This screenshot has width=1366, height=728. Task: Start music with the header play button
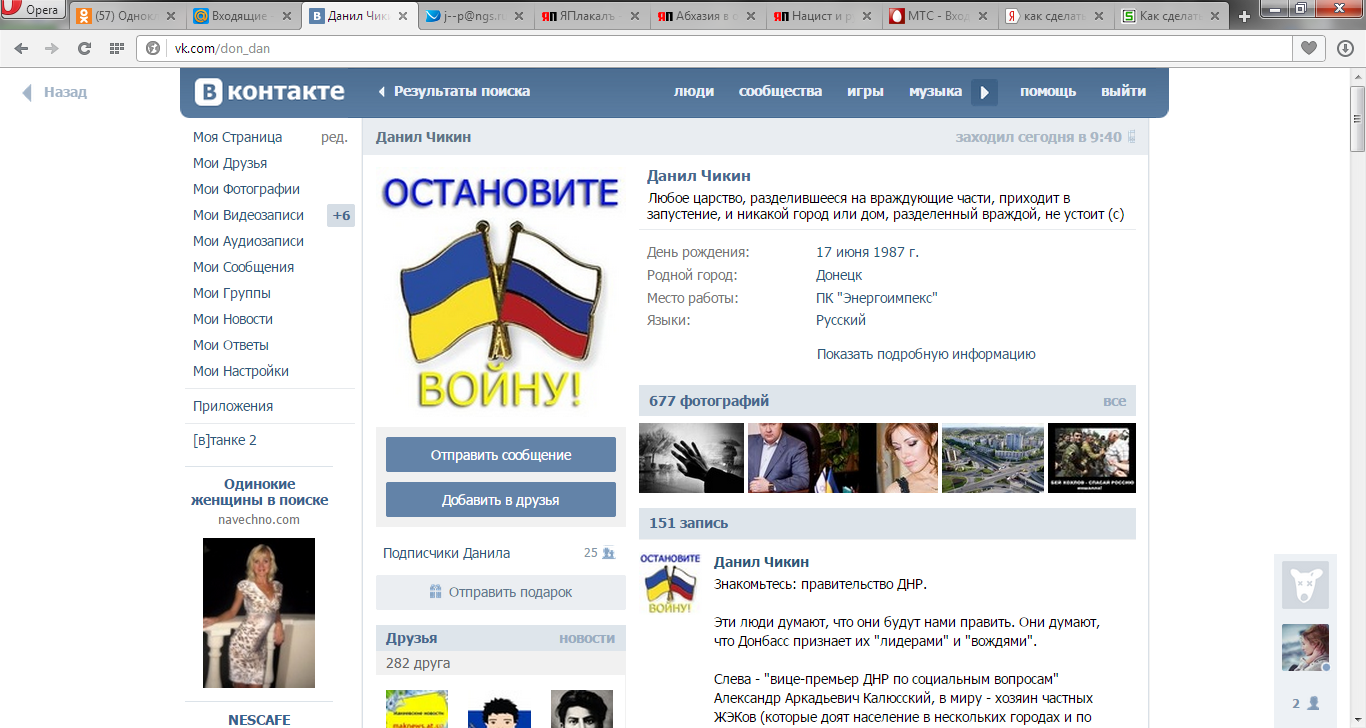pyautogui.click(x=984, y=92)
